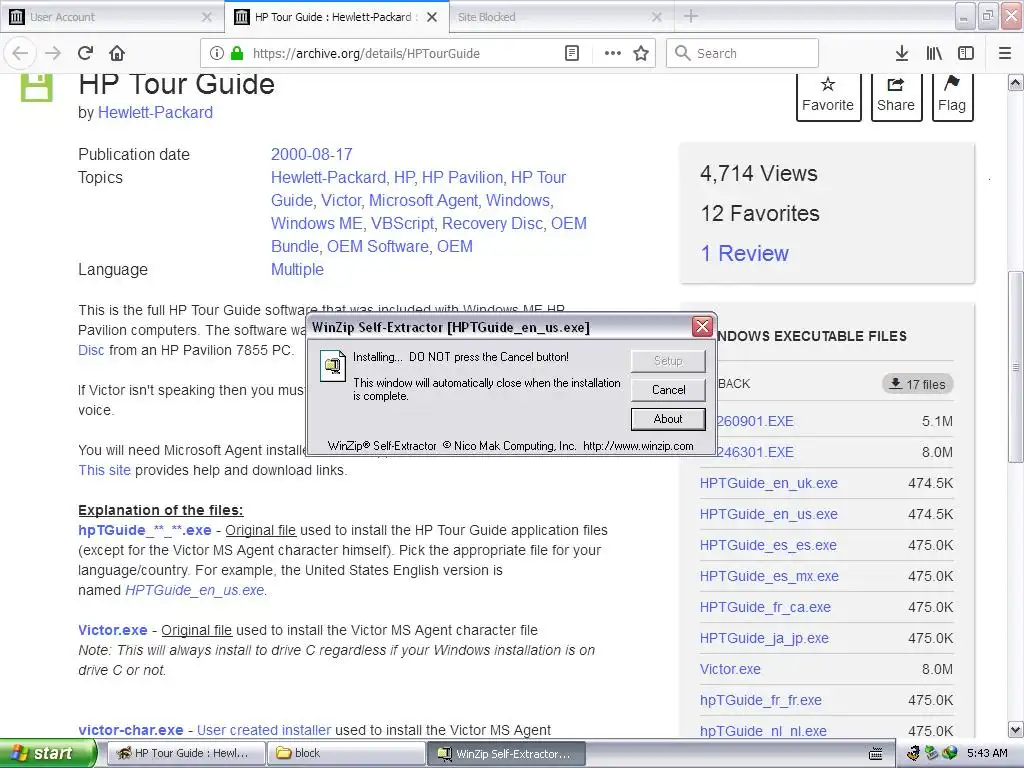1024x768 pixels.
Task: Click the 5:43 AM taskbar clock
Action: 987,753
